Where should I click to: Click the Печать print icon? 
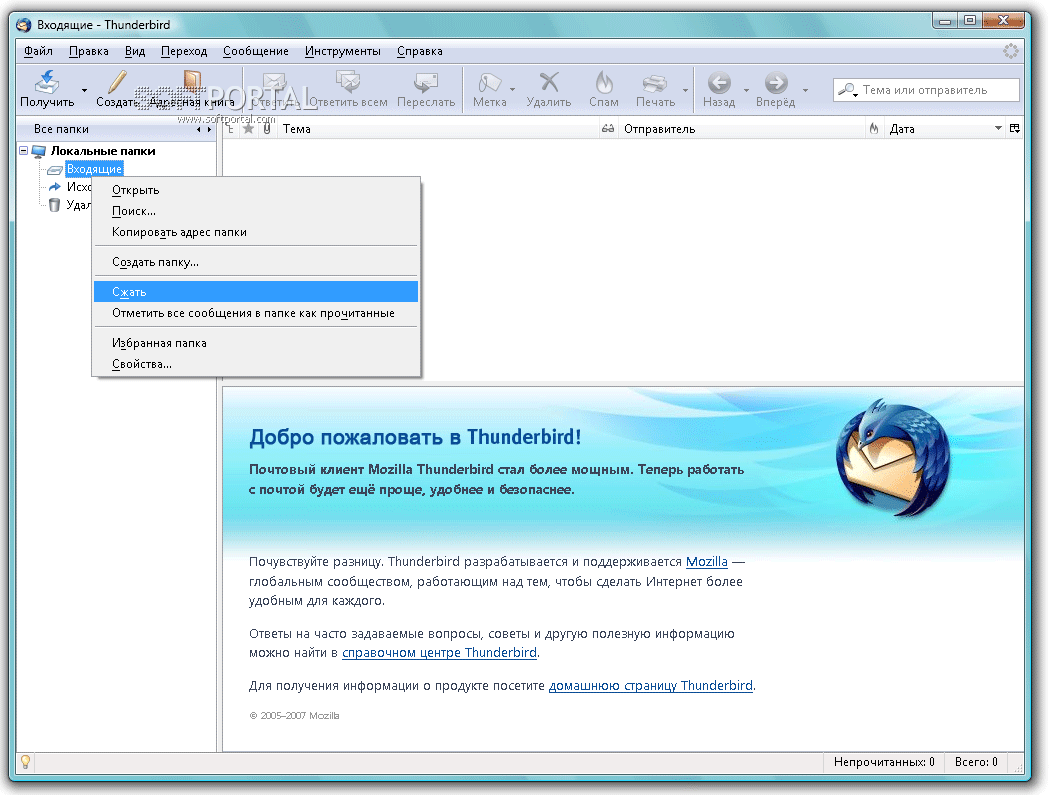tap(654, 82)
